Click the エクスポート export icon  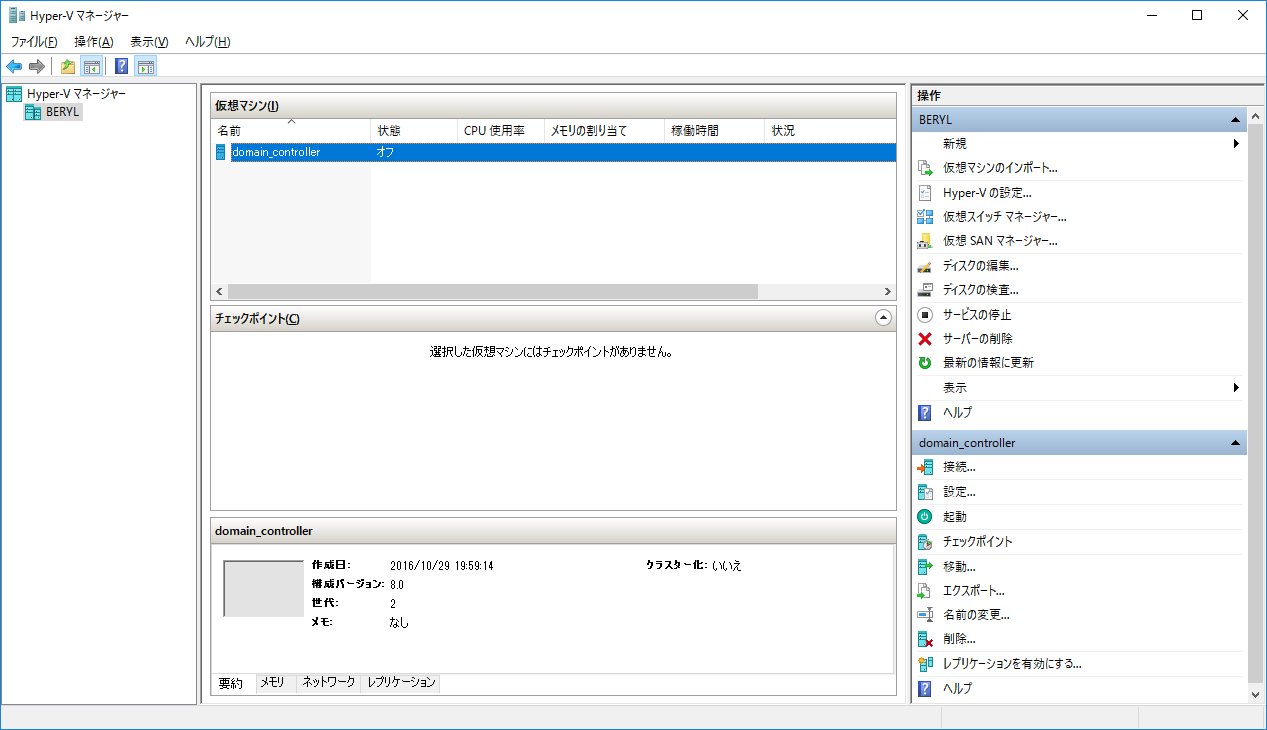925,591
